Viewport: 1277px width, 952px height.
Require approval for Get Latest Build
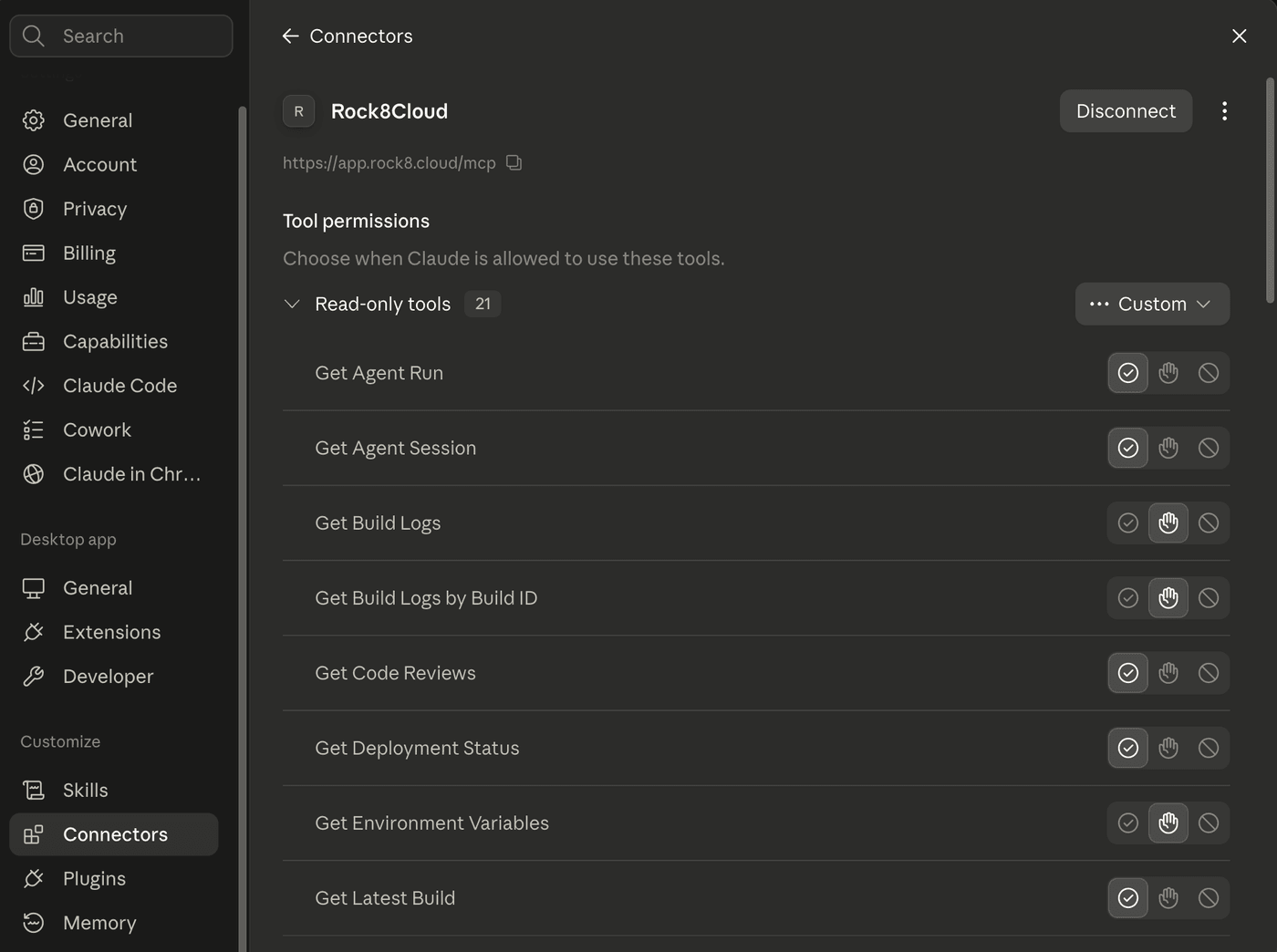(1168, 898)
